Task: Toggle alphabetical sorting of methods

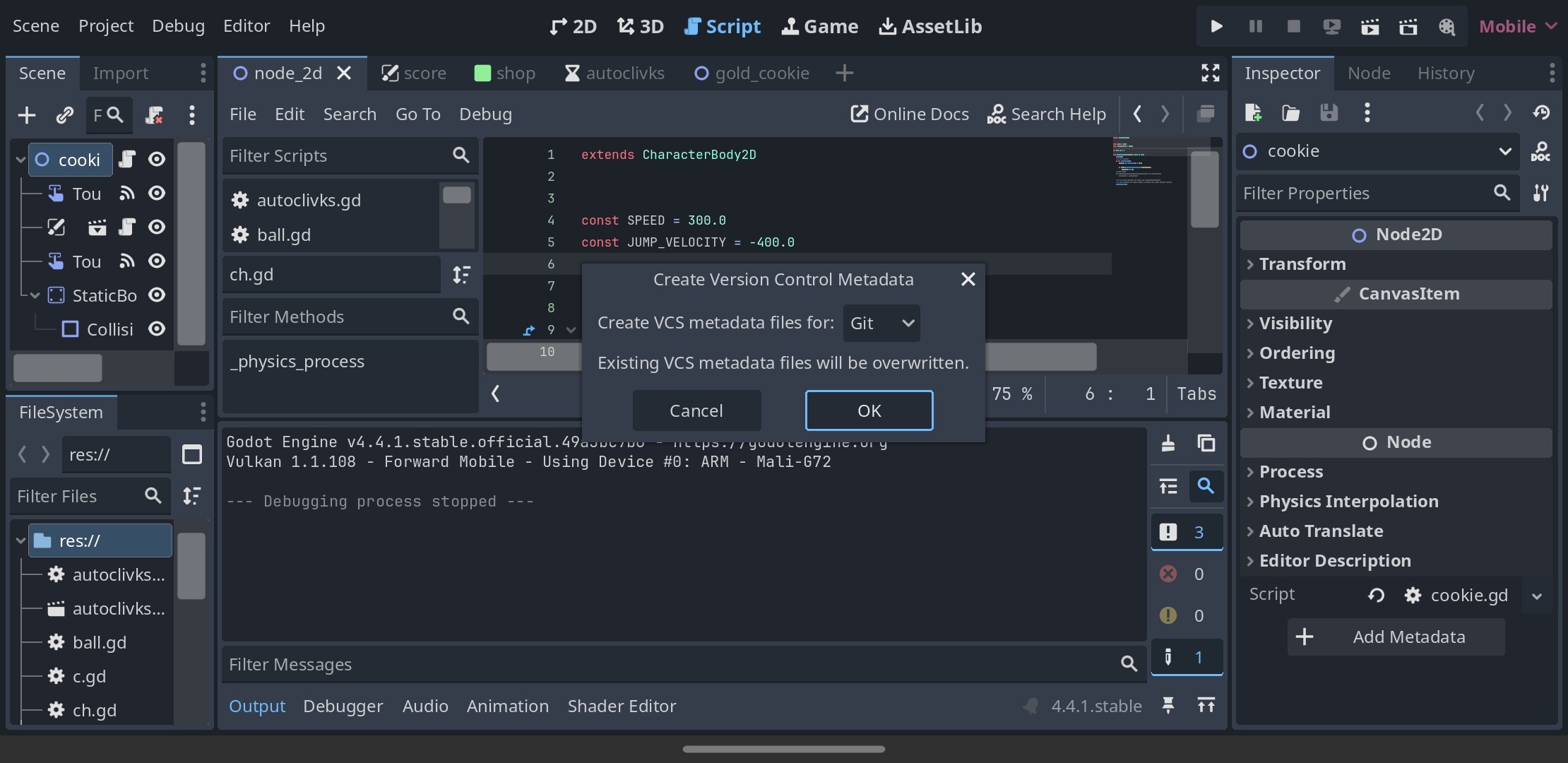Action: 461,275
